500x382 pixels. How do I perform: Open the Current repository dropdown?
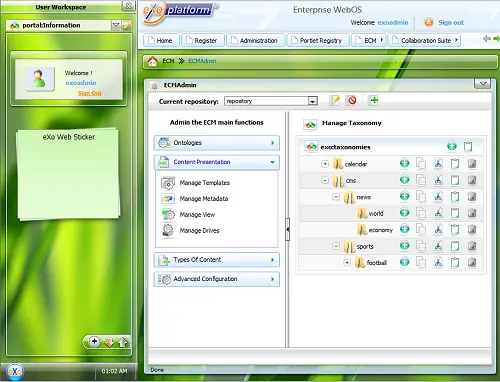313,101
